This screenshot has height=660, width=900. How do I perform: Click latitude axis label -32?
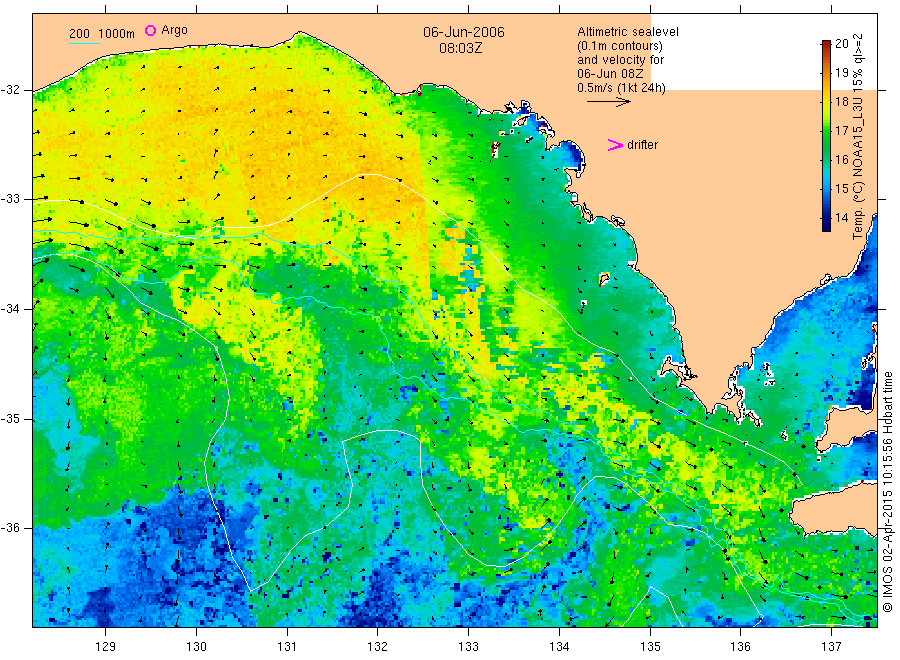[x=10, y=90]
